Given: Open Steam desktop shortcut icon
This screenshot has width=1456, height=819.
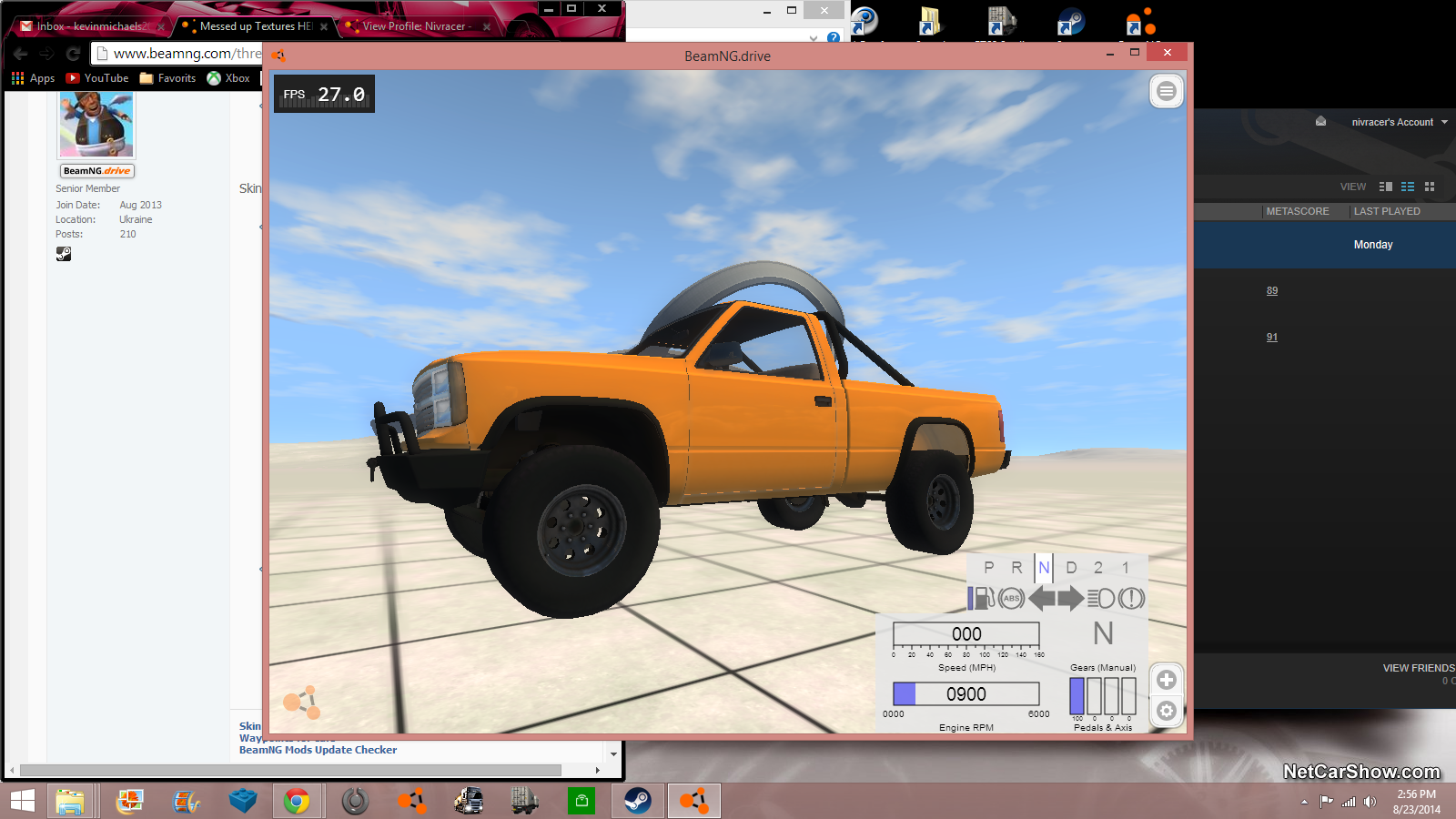Looking at the screenshot, I should [1071, 22].
